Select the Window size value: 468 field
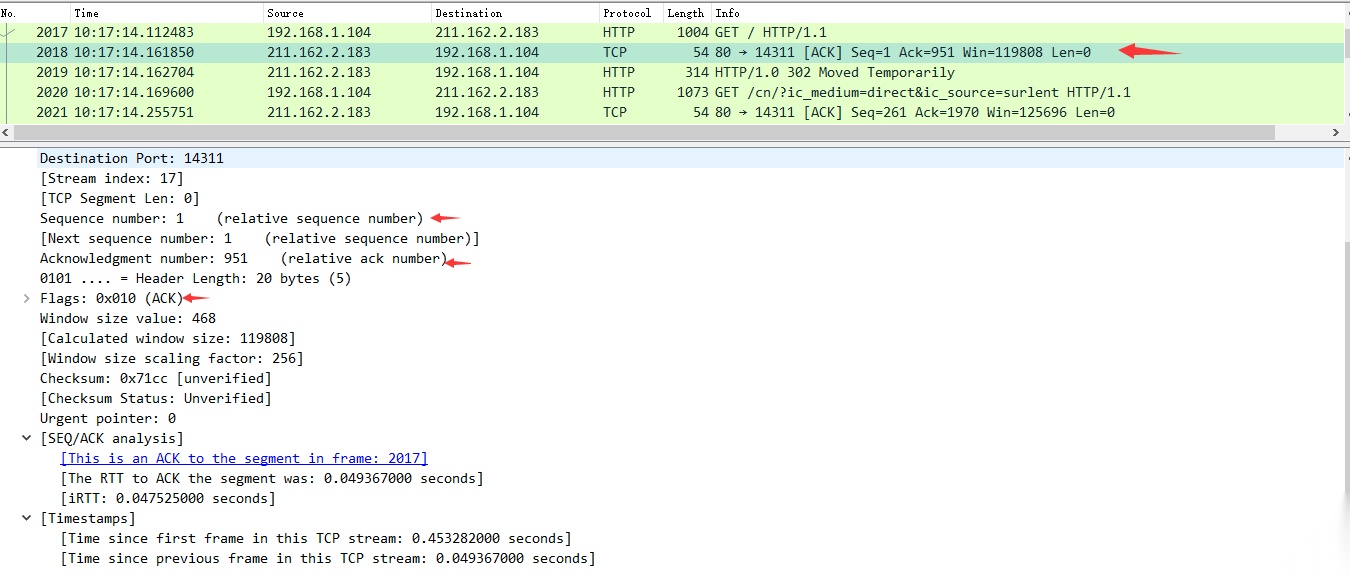1350x578 pixels. 128,318
